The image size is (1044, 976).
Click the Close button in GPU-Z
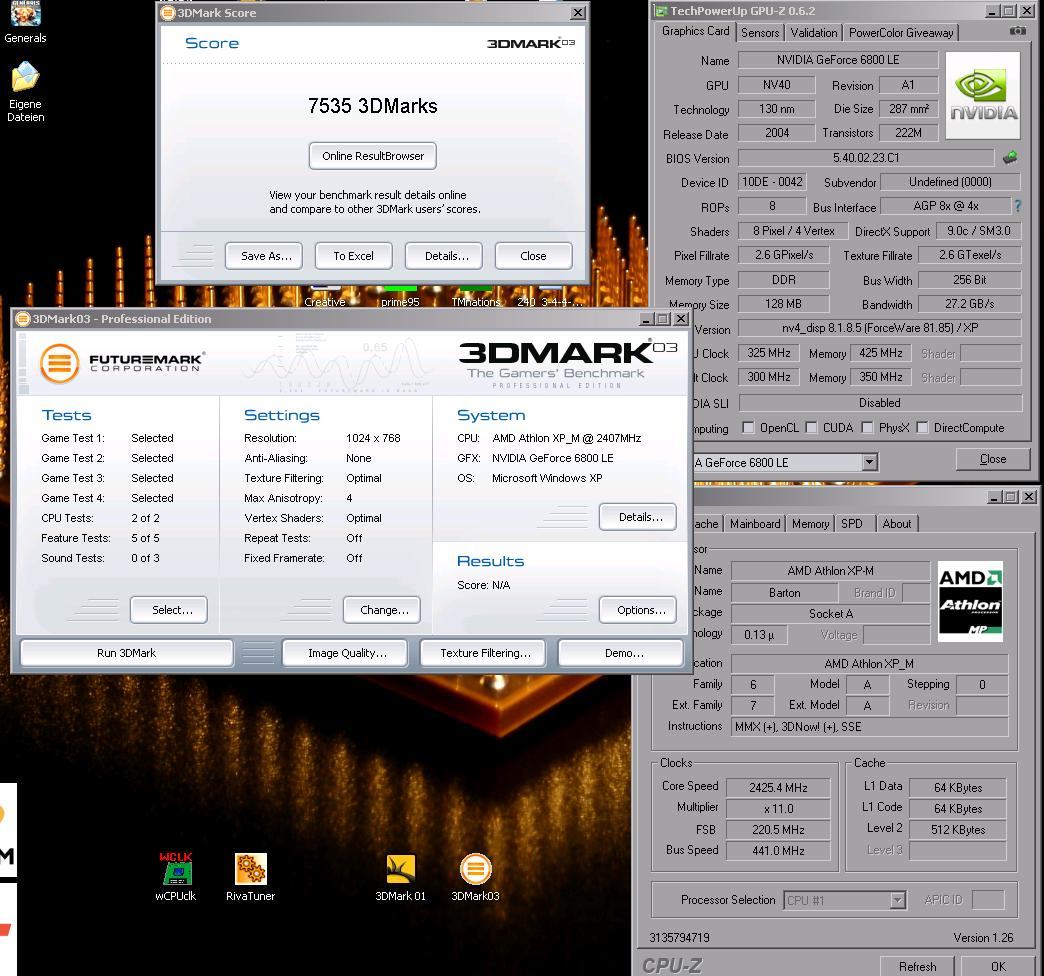[x=993, y=459]
